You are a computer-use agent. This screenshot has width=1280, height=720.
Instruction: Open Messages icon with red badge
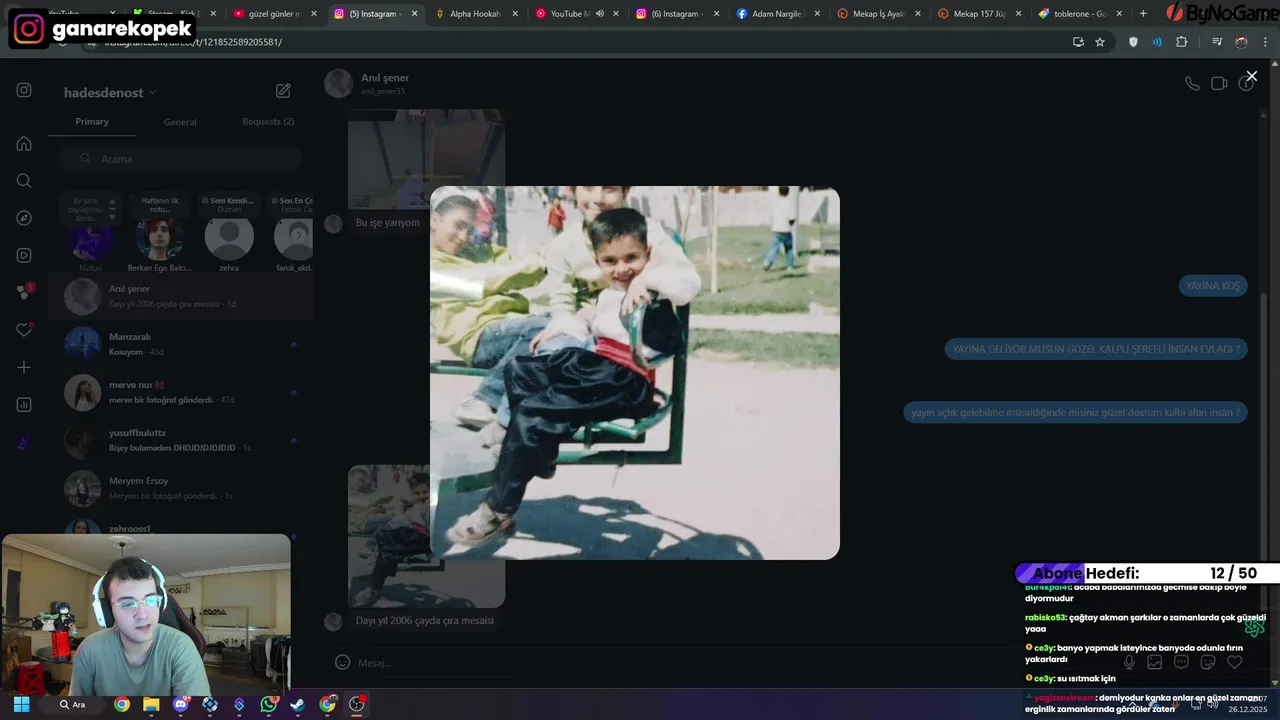point(24,292)
